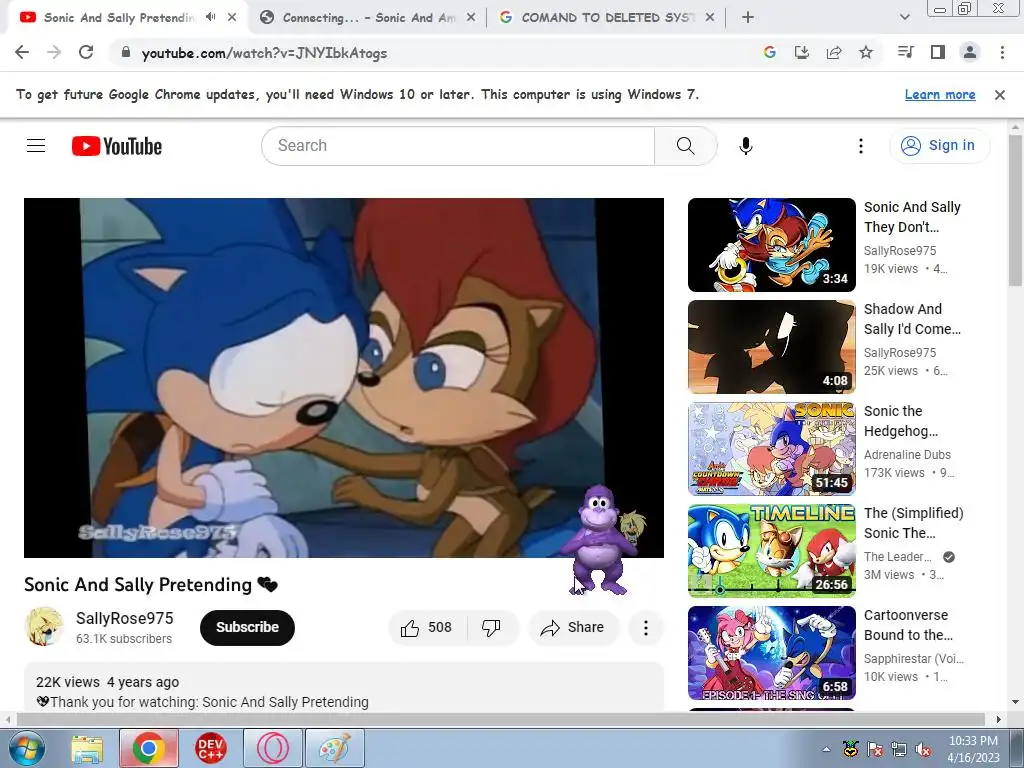Open the YouTube hamburger guide menu
Image resolution: width=1024 pixels, height=768 pixels.
pyautogui.click(x=36, y=146)
